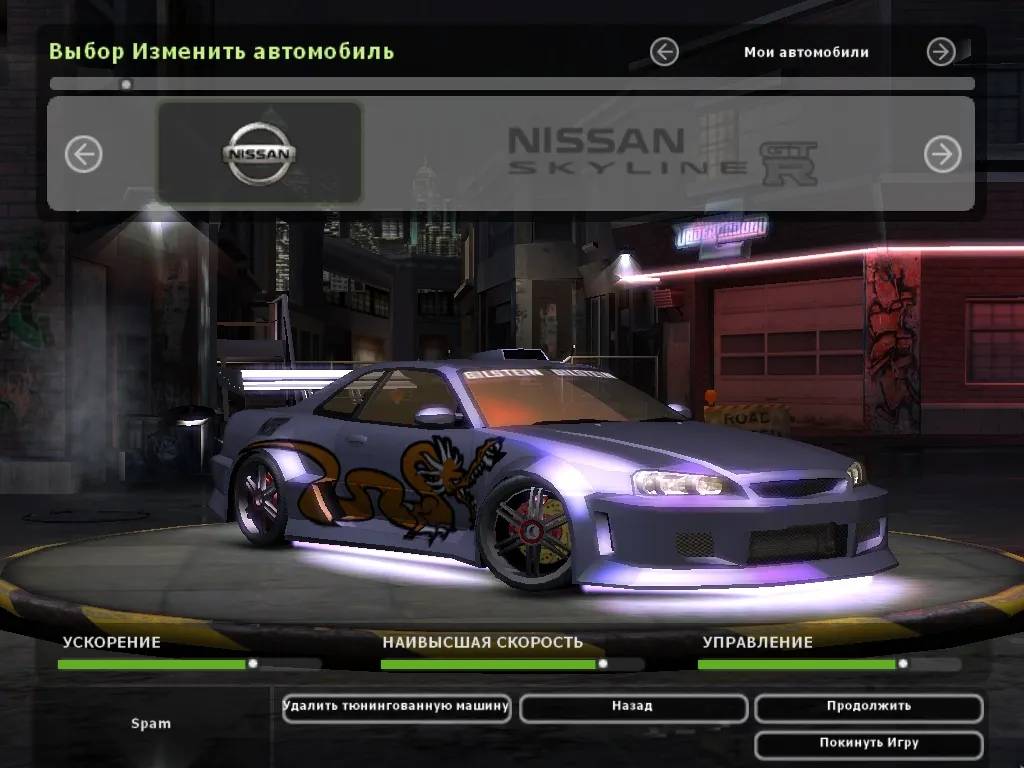Click the Nissan Skyline GT-R name banner
Image resolution: width=1024 pixels, height=768 pixels.
pos(662,155)
